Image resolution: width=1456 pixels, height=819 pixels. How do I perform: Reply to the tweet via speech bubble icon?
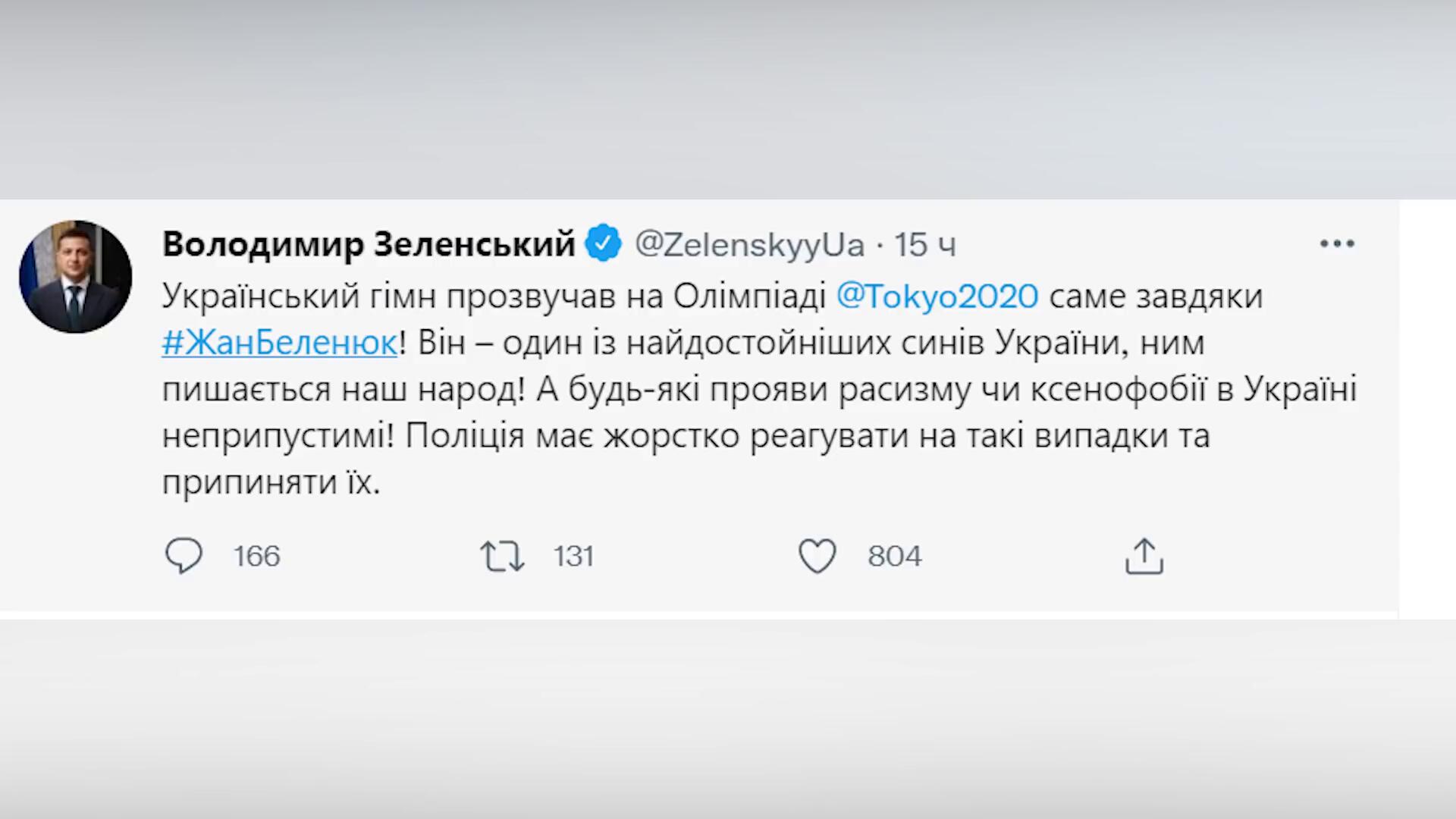coord(184,556)
